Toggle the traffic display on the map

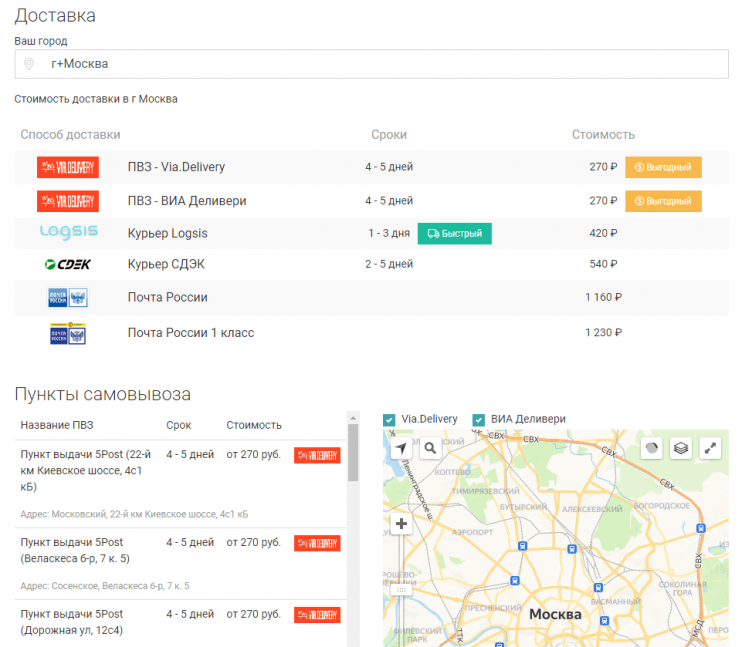coord(651,448)
